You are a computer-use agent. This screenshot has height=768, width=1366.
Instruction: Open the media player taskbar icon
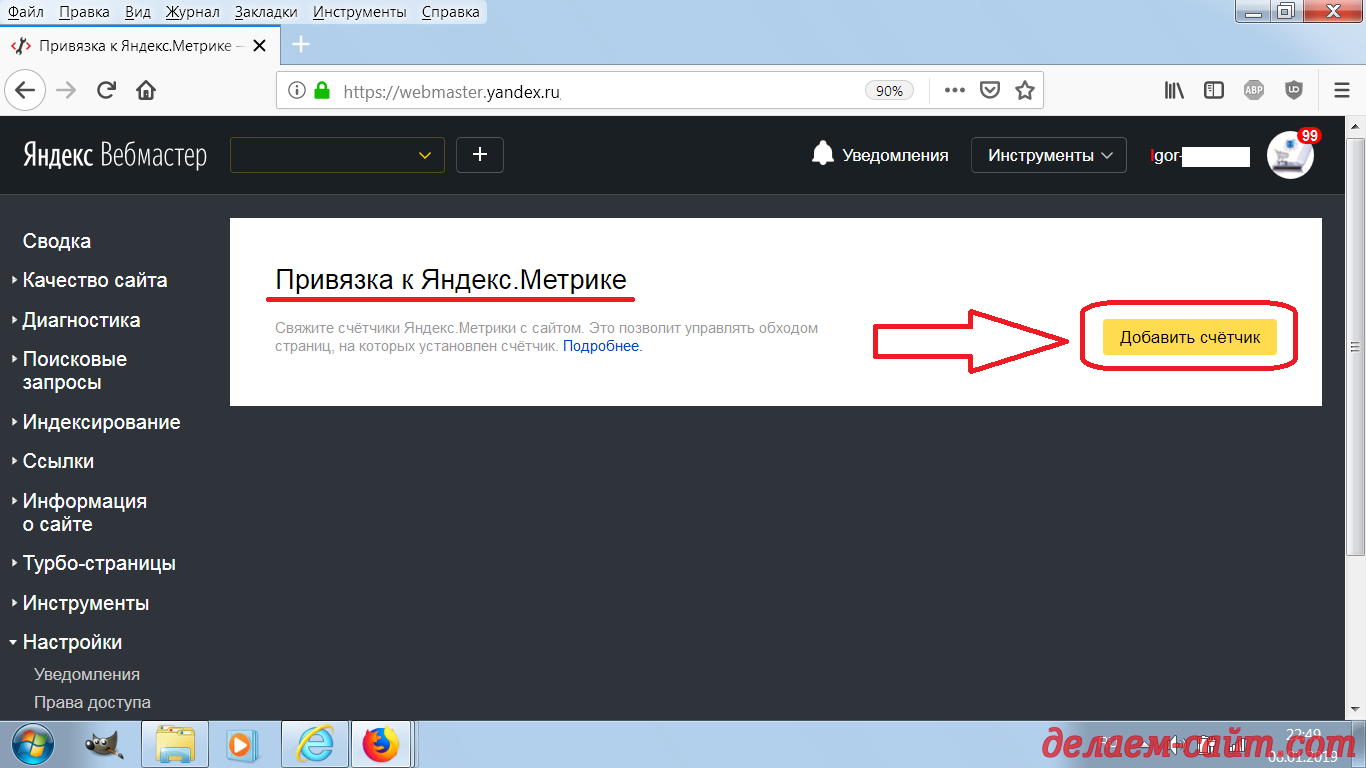point(241,745)
